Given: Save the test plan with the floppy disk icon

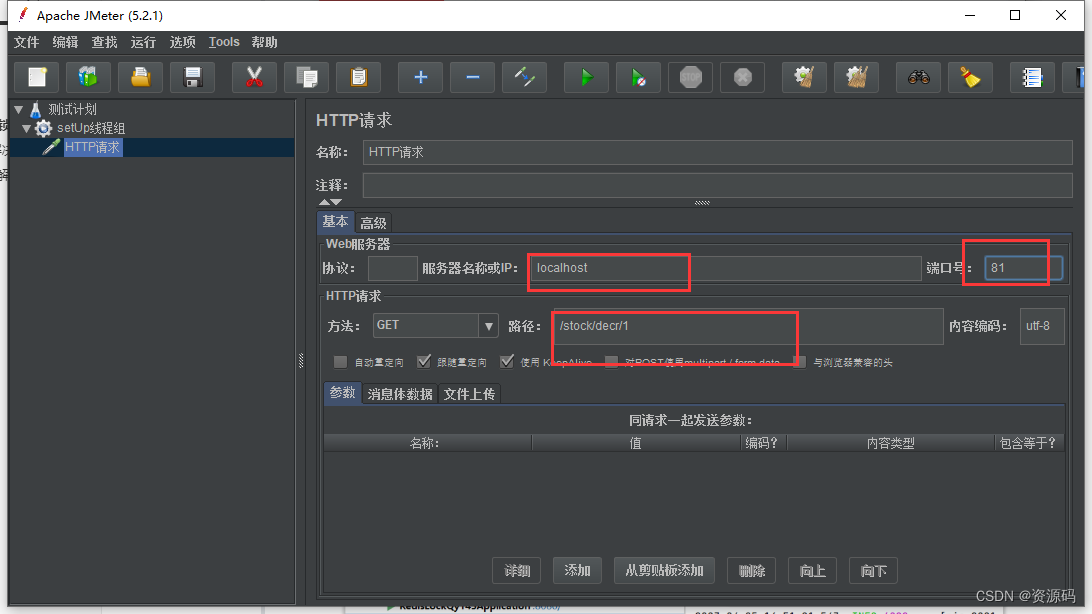Looking at the screenshot, I should pos(192,77).
